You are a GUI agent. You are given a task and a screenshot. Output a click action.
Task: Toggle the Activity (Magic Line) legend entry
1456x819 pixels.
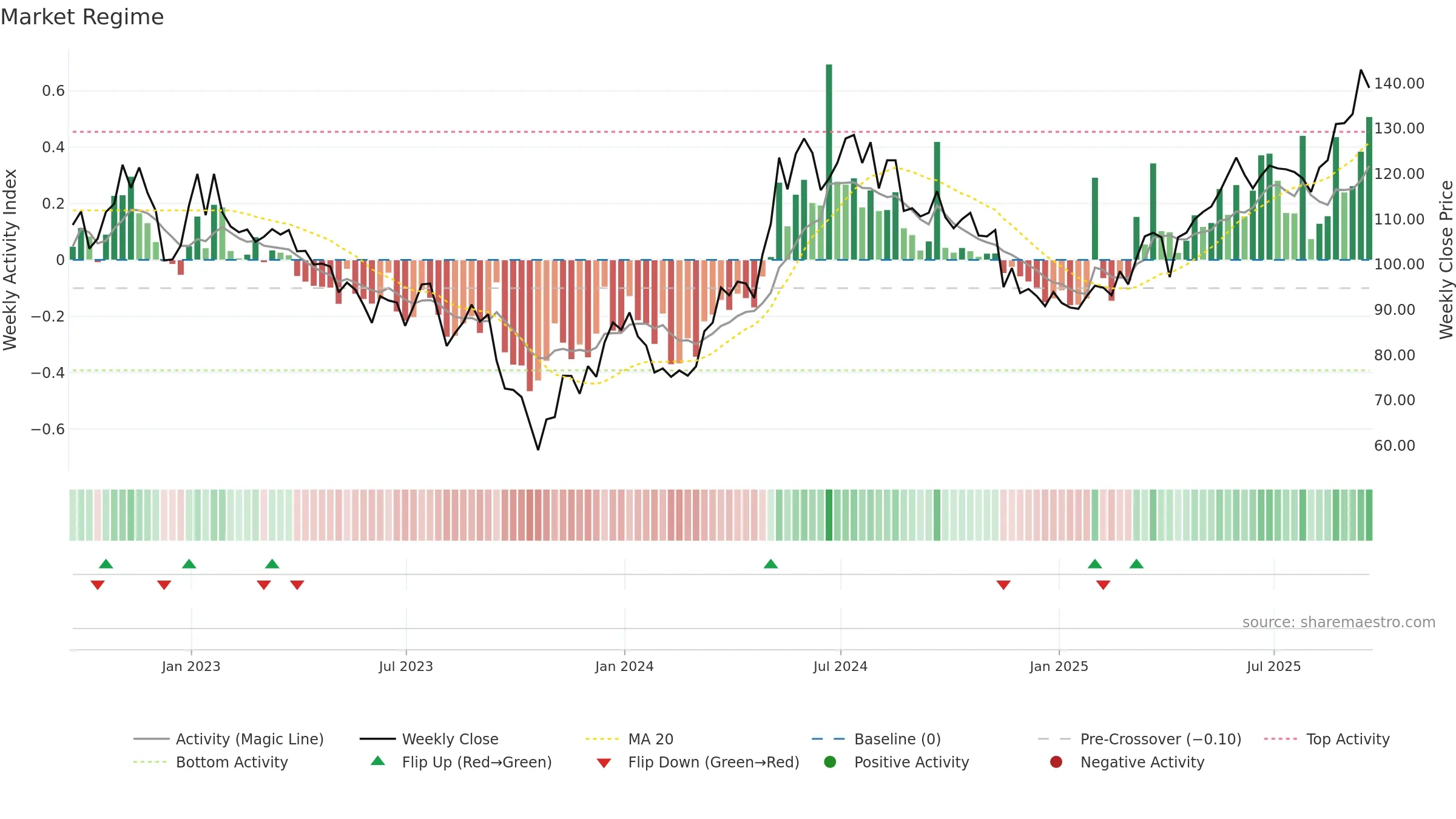click(x=228, y=739)
